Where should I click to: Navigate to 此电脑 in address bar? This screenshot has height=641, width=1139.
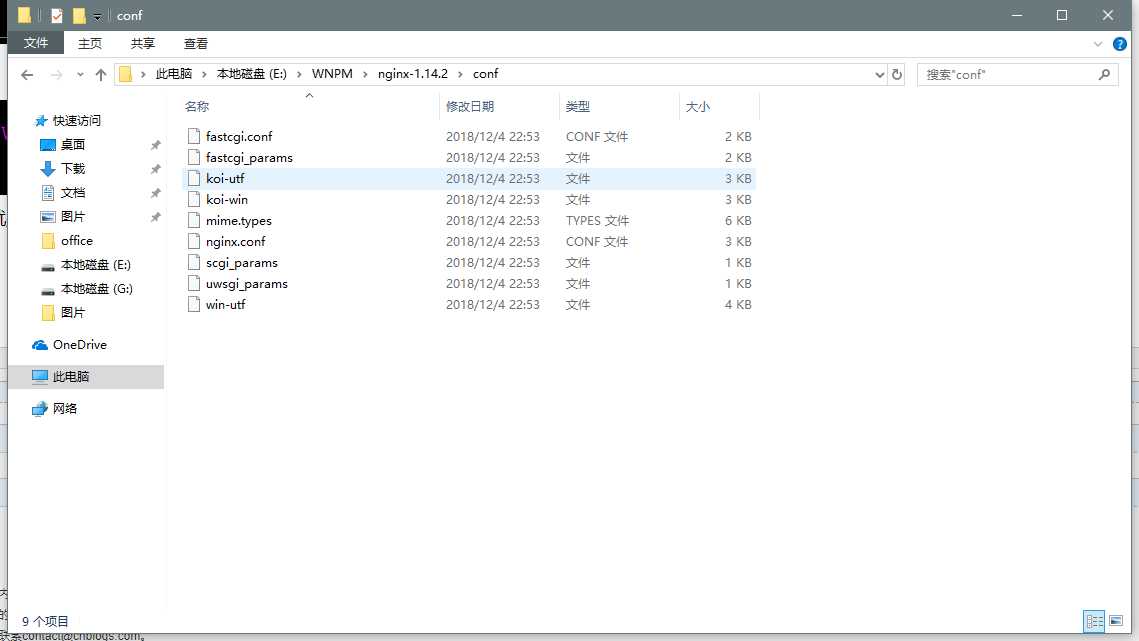click(x=174, y=73)
